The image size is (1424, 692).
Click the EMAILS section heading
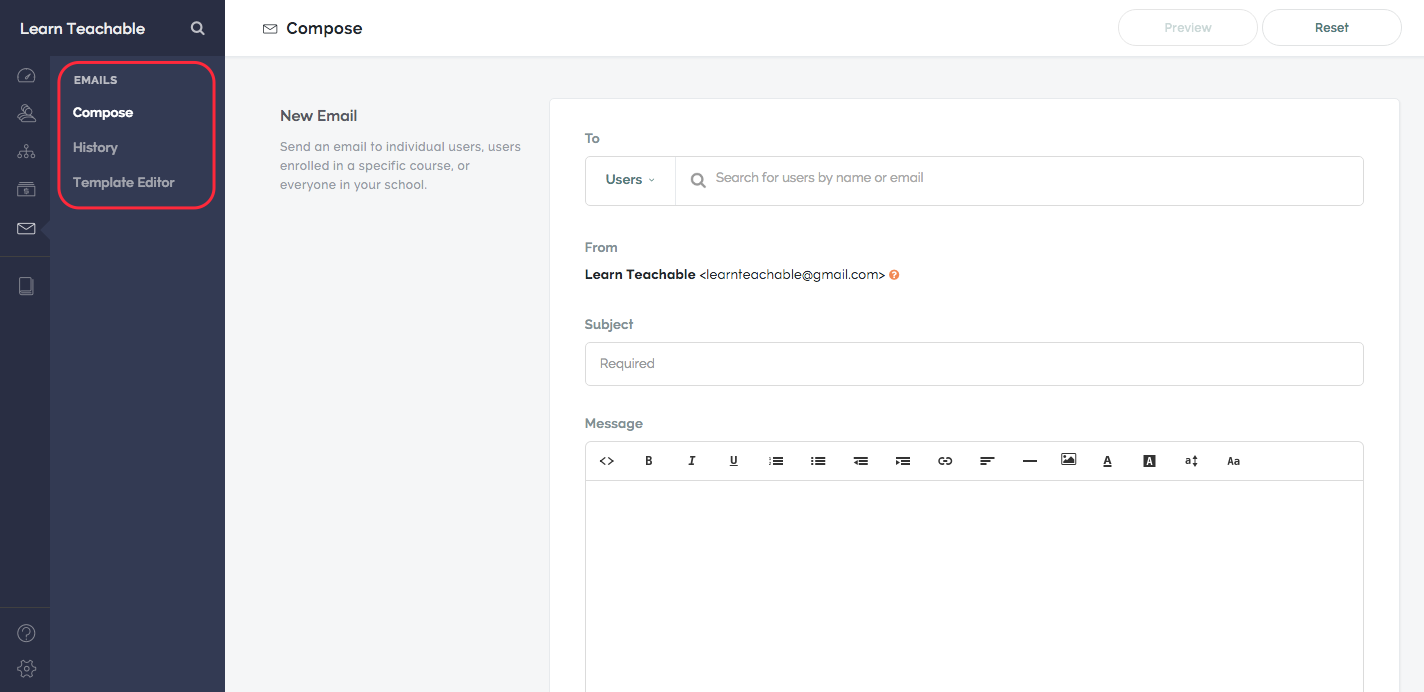click(x=95, y=80)
